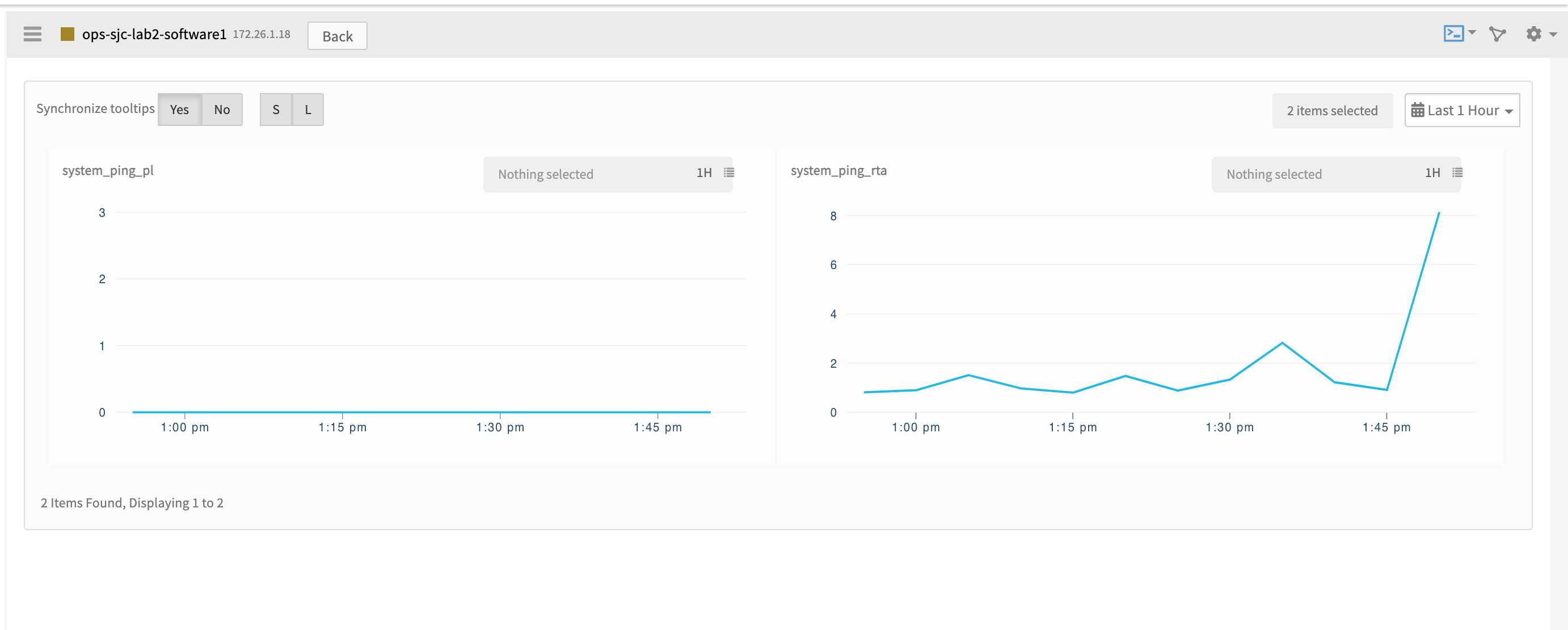Click calendar icon in time range selector

1418,110
